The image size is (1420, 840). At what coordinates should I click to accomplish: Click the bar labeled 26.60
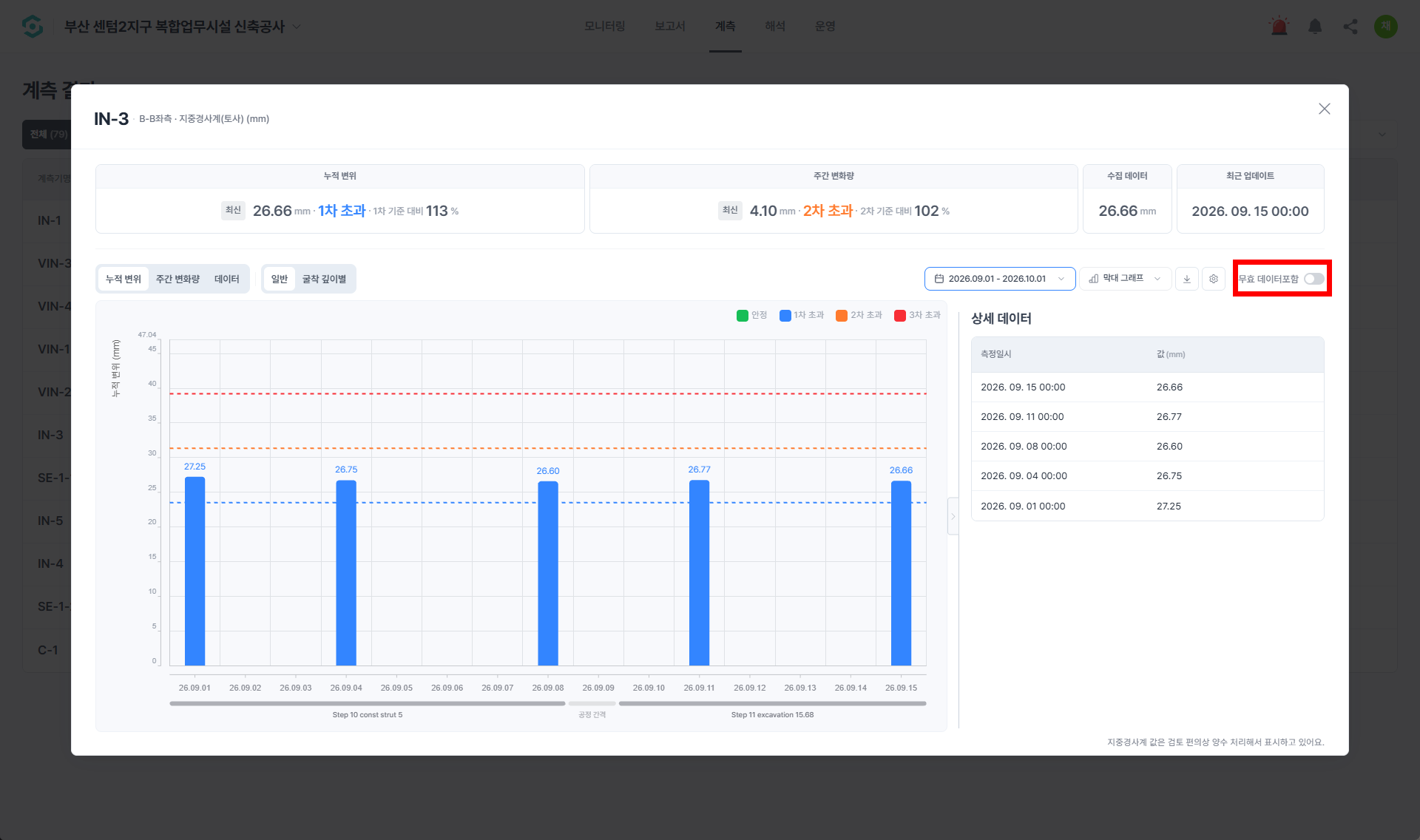click(548, 573)
